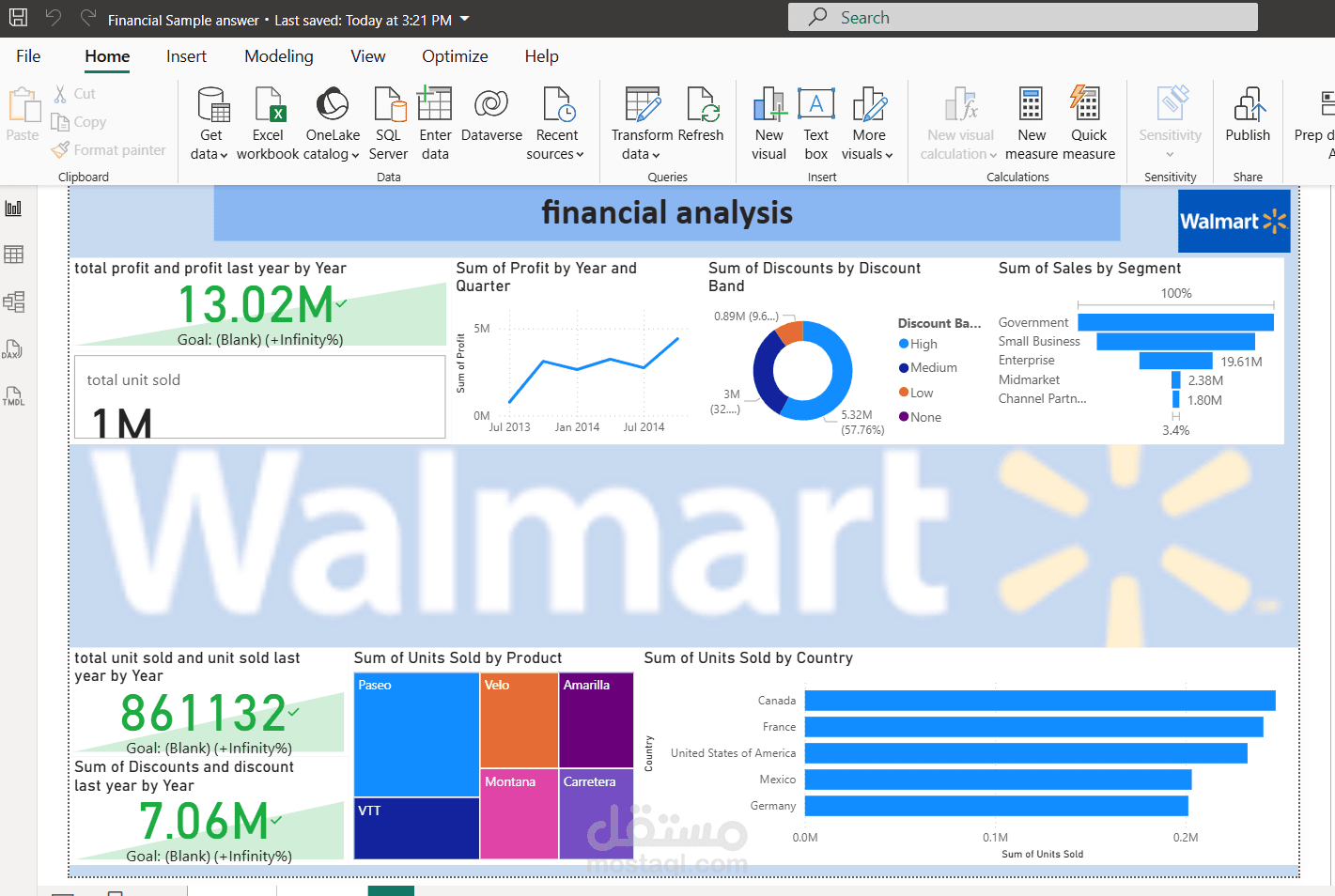Select the financial analysis title box

coord(667,213)
